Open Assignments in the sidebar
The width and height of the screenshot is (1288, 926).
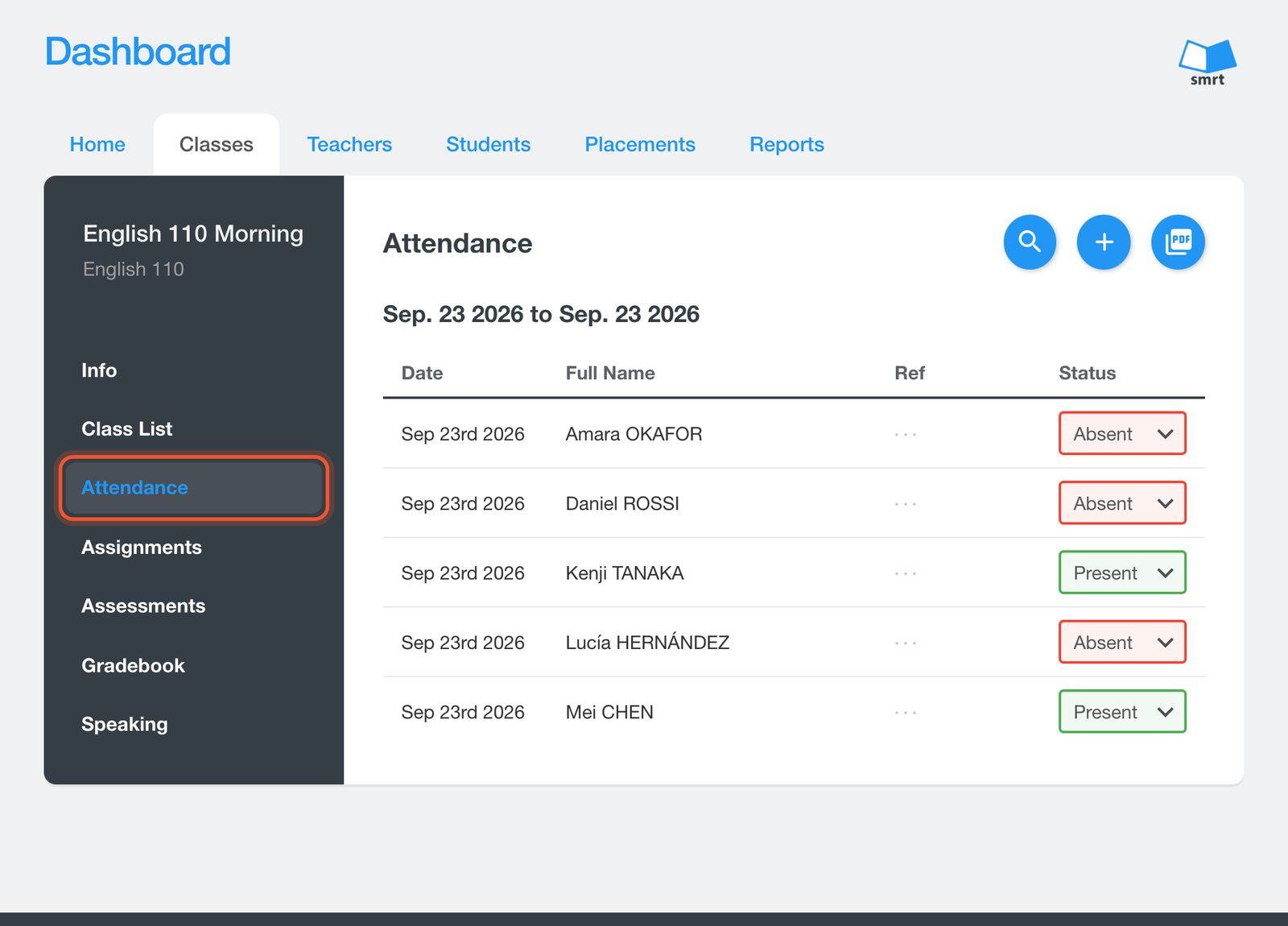(142, 548)
